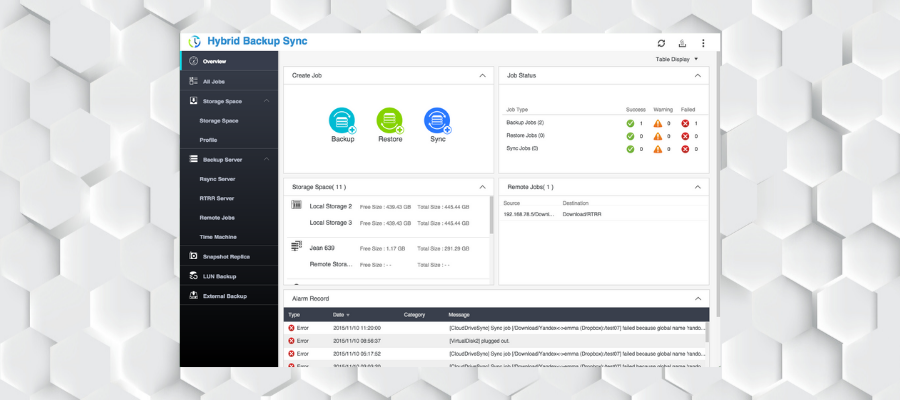Click the Sync Jobs red failed icon
This screenshot has height=400, width=900.
click(x=685, y=149)
